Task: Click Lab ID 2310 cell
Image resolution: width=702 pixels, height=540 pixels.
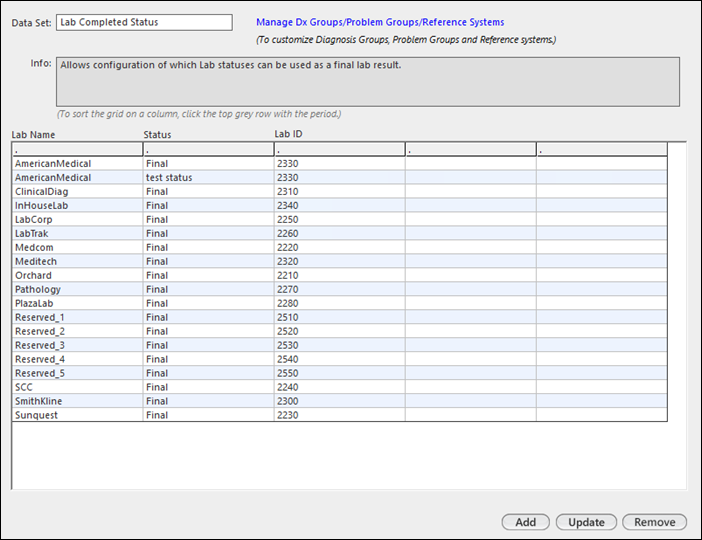Action: (x=339, y=192)
